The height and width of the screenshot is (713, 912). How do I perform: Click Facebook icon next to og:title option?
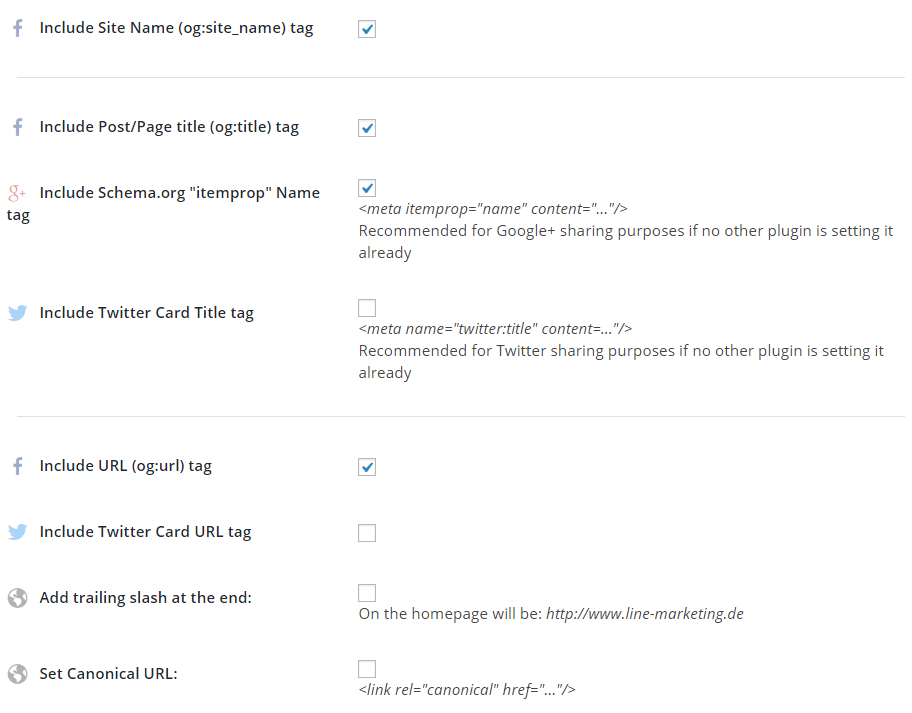pos(18,127)
